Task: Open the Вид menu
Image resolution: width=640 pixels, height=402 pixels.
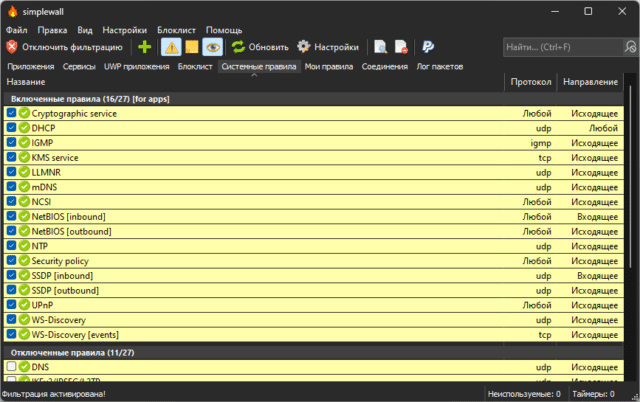Action: pyautogui.click(x=85, y=30)
